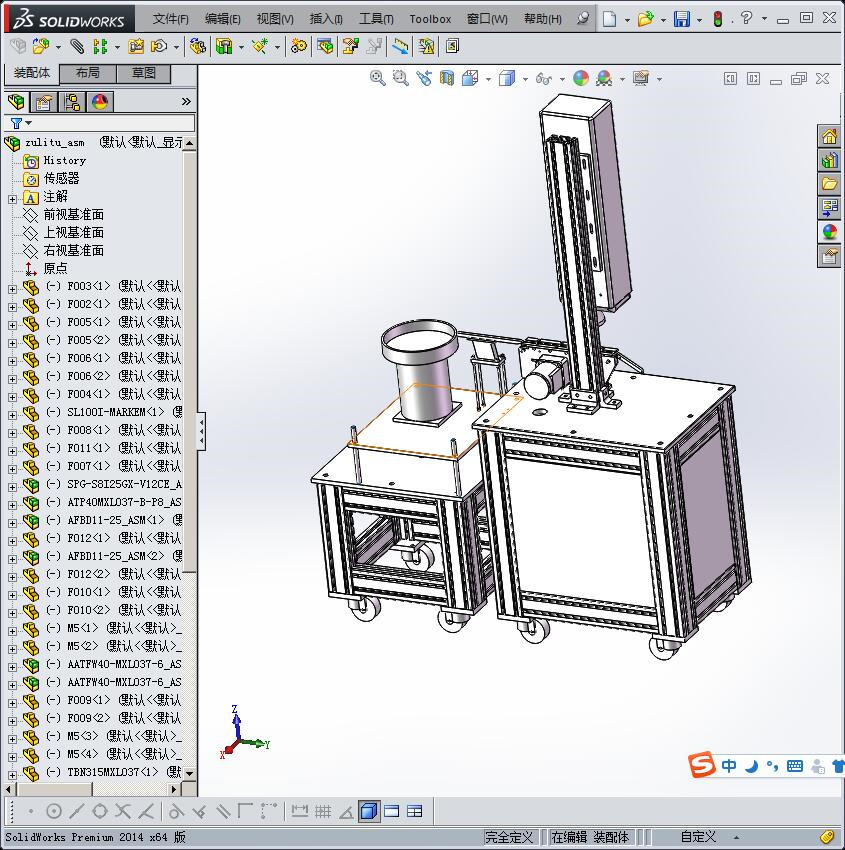Image resolution: width=845 pixels, height=850 pixels.
Task: Click the Previous View icon
Action: tap(424, 79)
